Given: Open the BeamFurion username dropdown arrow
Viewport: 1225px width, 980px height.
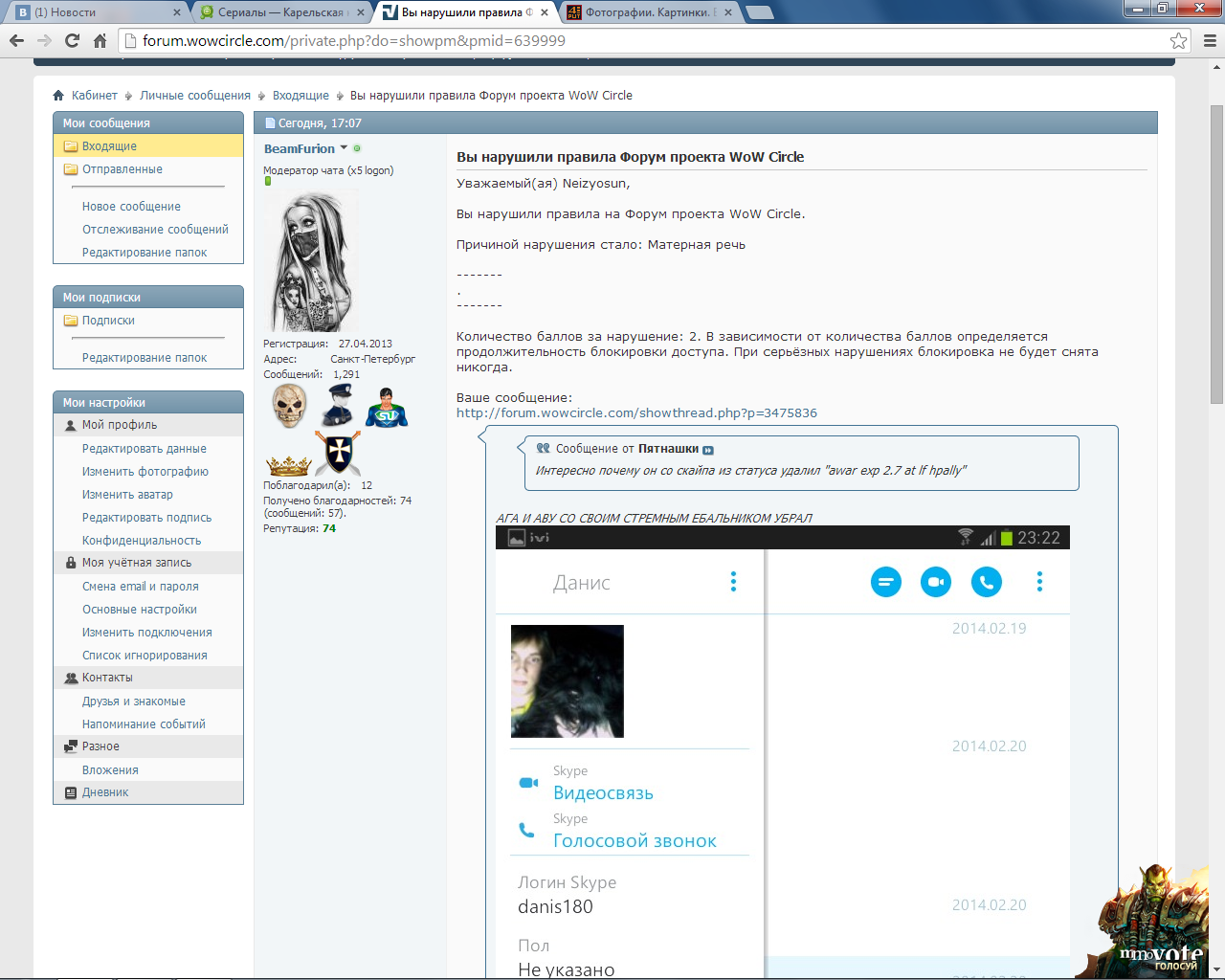Looking at the screenshot, I should click(x=344, y=148).
